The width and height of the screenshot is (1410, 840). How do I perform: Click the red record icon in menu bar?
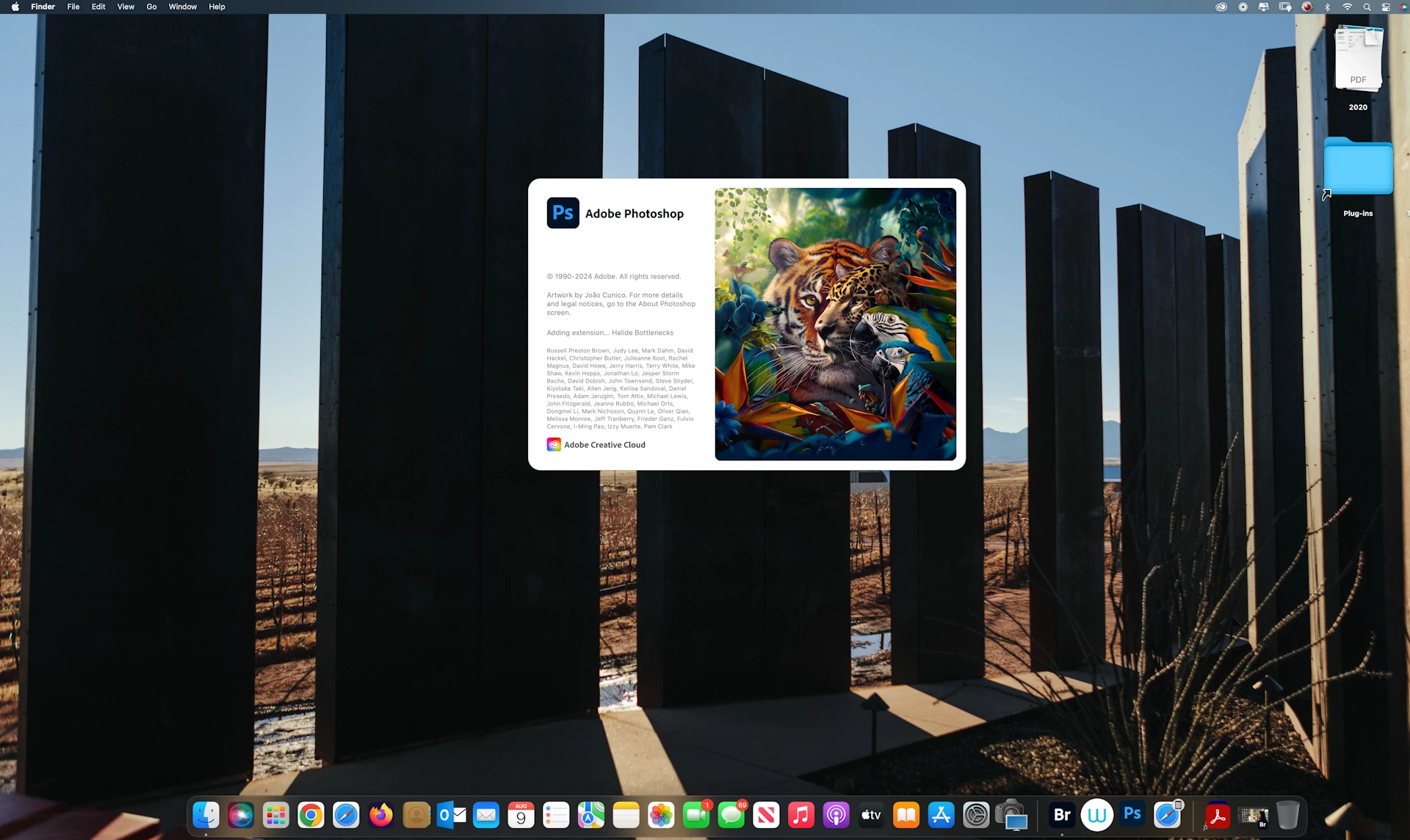pos(1307,7)
